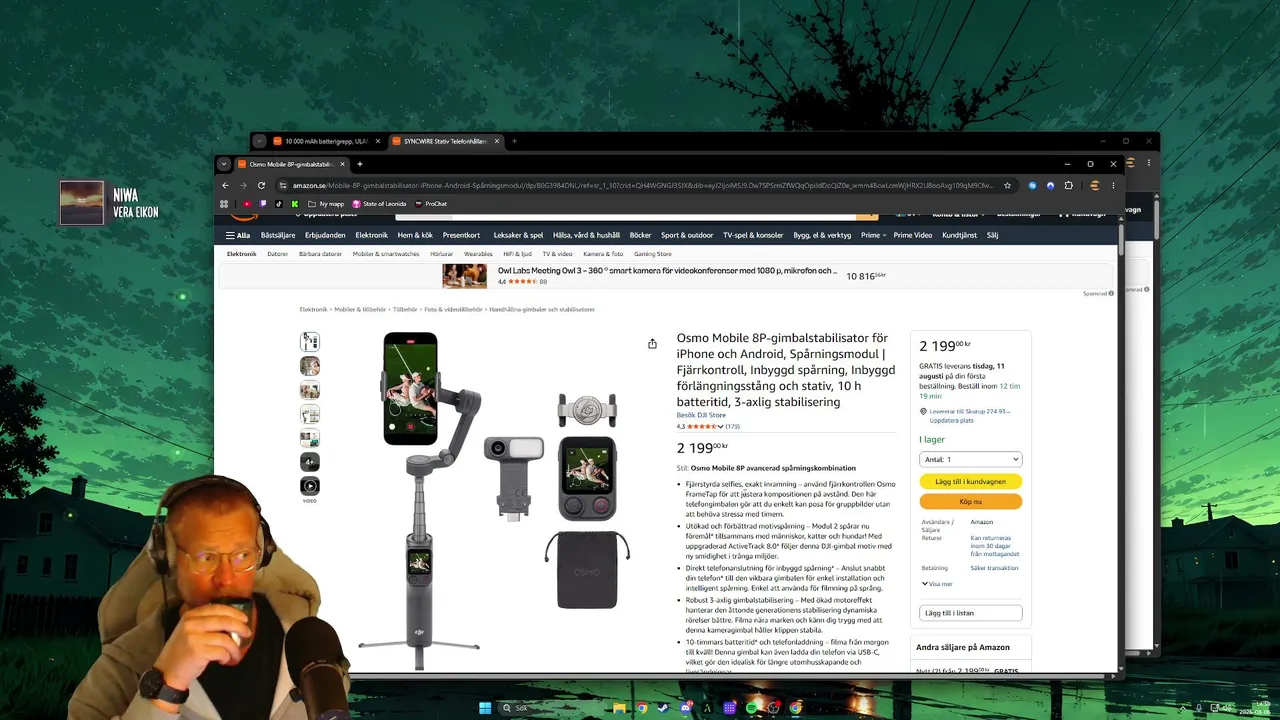Select Datorer in the electronics subnav
This screenshot has width=1280, height=720.
pos(278,254)
